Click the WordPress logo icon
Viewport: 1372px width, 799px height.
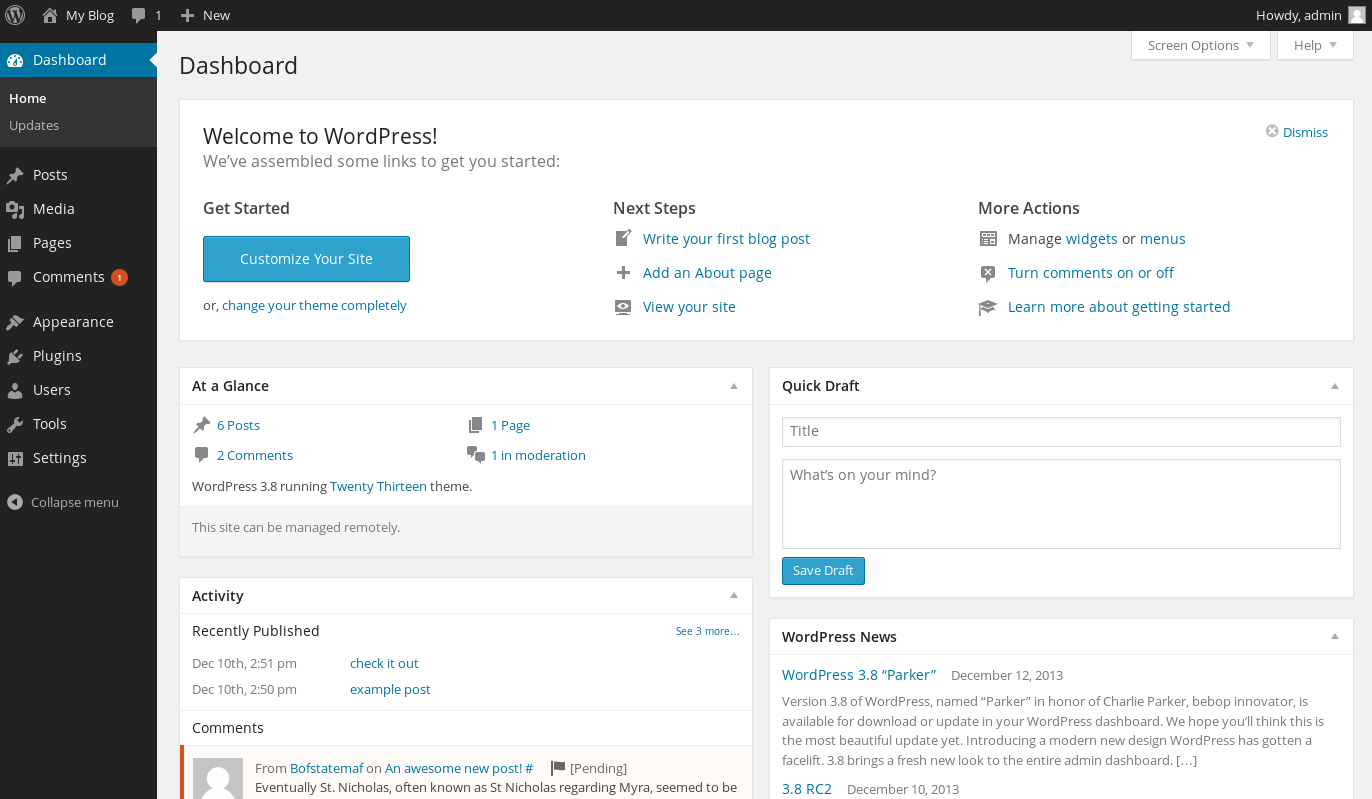pos(15,15)
